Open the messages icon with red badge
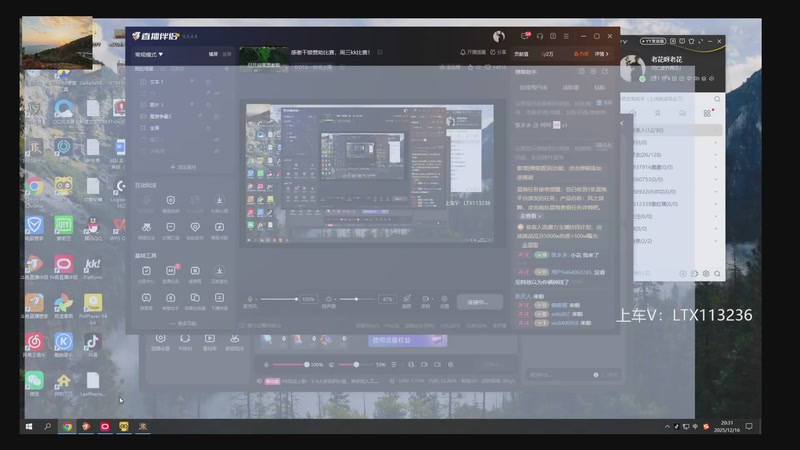This screenshot has height=450, width=800. click(525, 36)
